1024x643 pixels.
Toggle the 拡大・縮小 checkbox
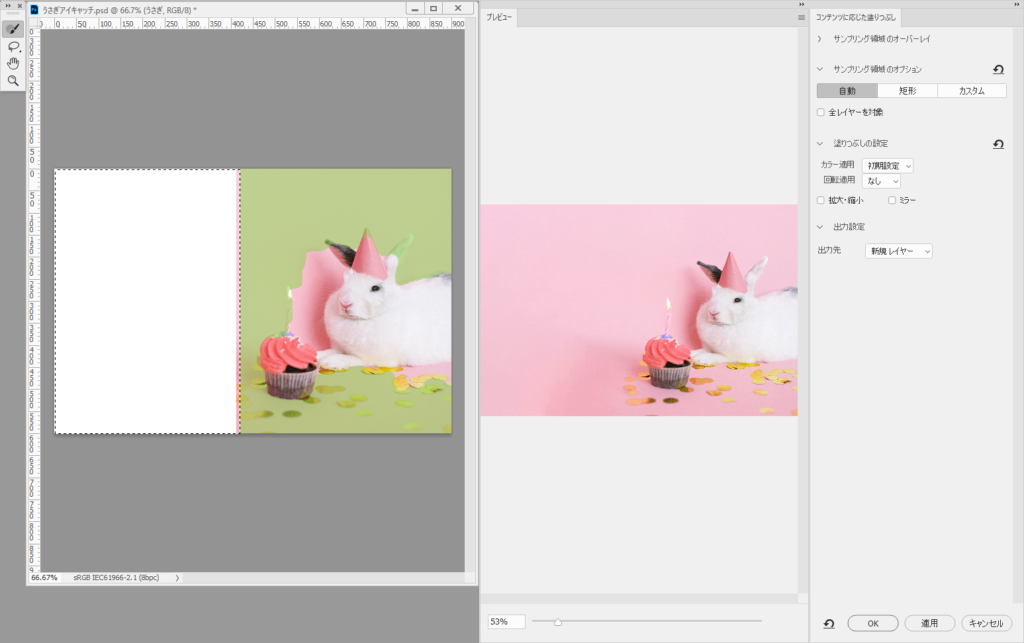(x=821, y=200)
